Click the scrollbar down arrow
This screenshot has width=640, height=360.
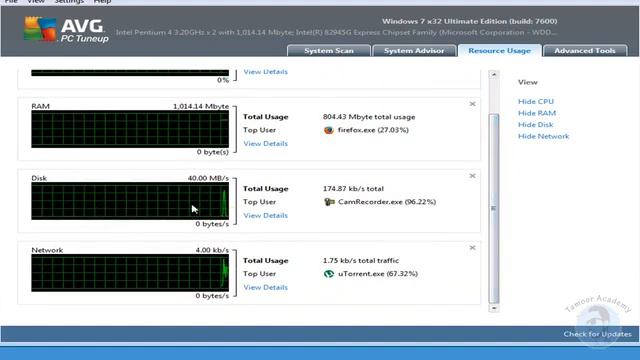494,308
